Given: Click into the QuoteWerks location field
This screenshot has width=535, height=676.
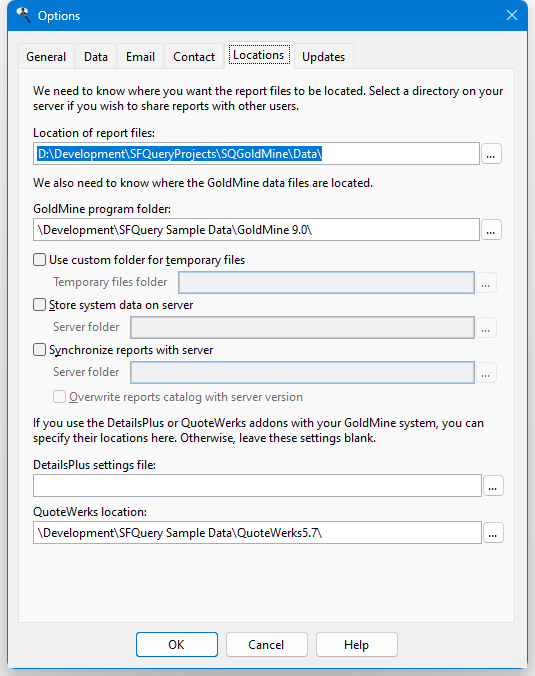Looking at the screenshot, I should (x=257, y=533).
